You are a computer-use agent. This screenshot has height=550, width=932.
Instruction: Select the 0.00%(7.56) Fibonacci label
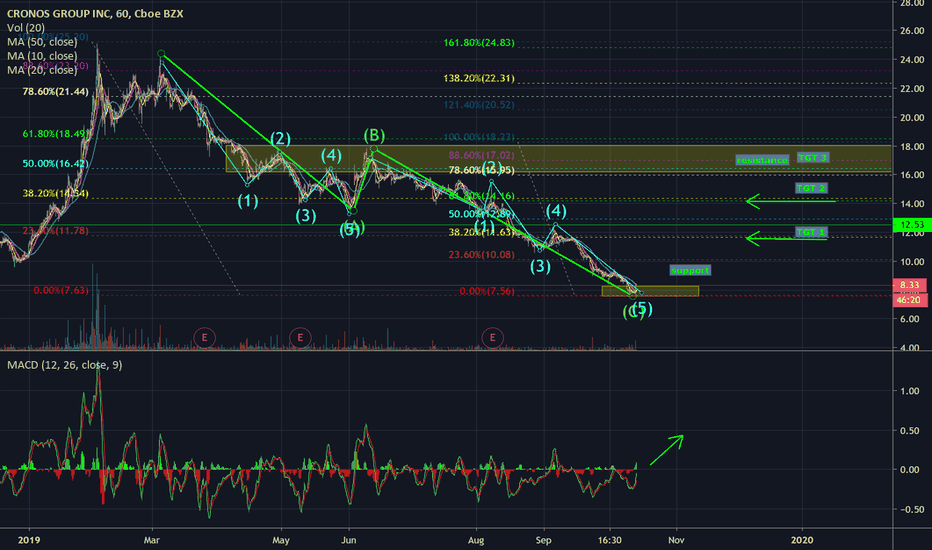487,291
